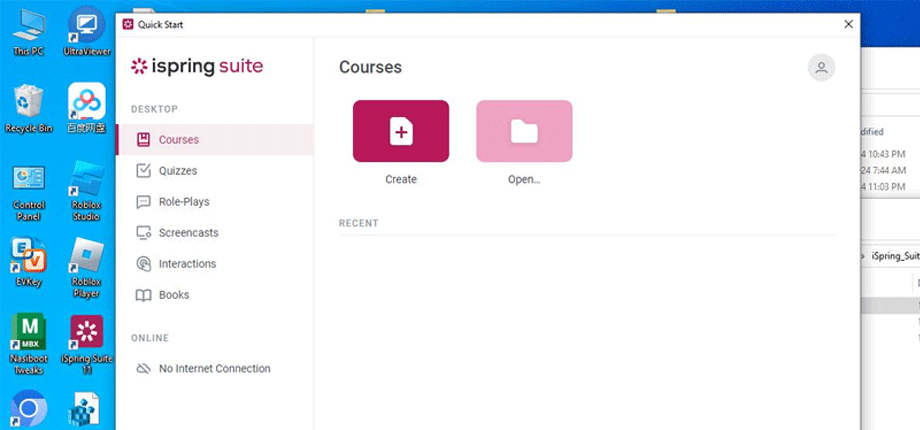The image size is (920, 430).
Task: Click the iSpring Suite logo
Action: 197,67
